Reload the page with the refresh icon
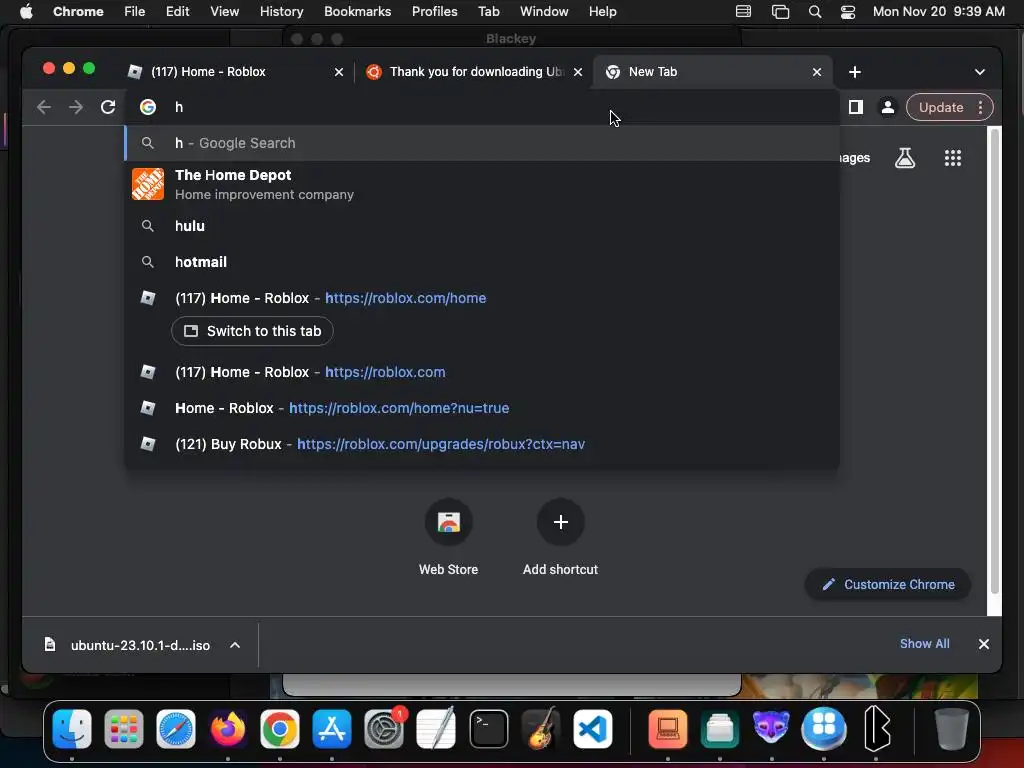This screenshot has height=768, width=1024. [108, 107]
